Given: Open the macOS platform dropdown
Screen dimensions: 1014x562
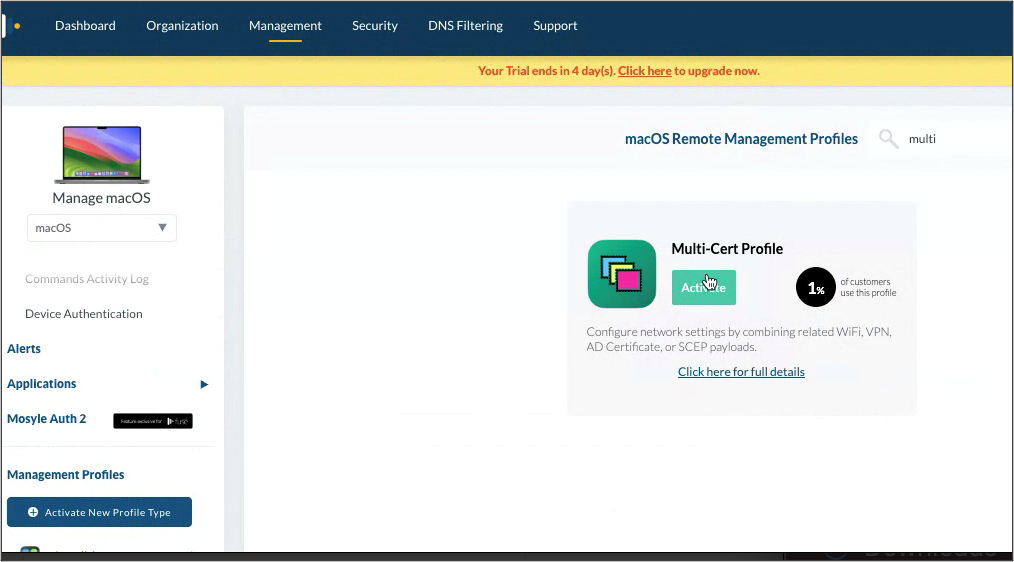Looking at the screenshot, I should pyautogui.click(x=102, y=228).
